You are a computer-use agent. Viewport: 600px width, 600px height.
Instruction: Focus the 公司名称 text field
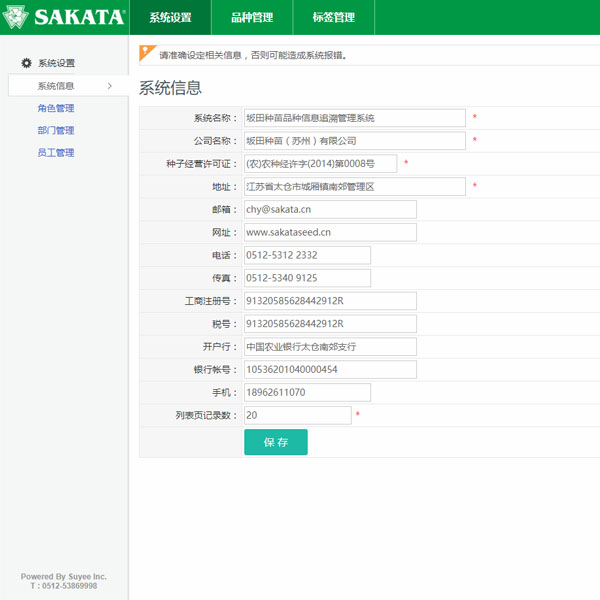click(x=354, y=141)
